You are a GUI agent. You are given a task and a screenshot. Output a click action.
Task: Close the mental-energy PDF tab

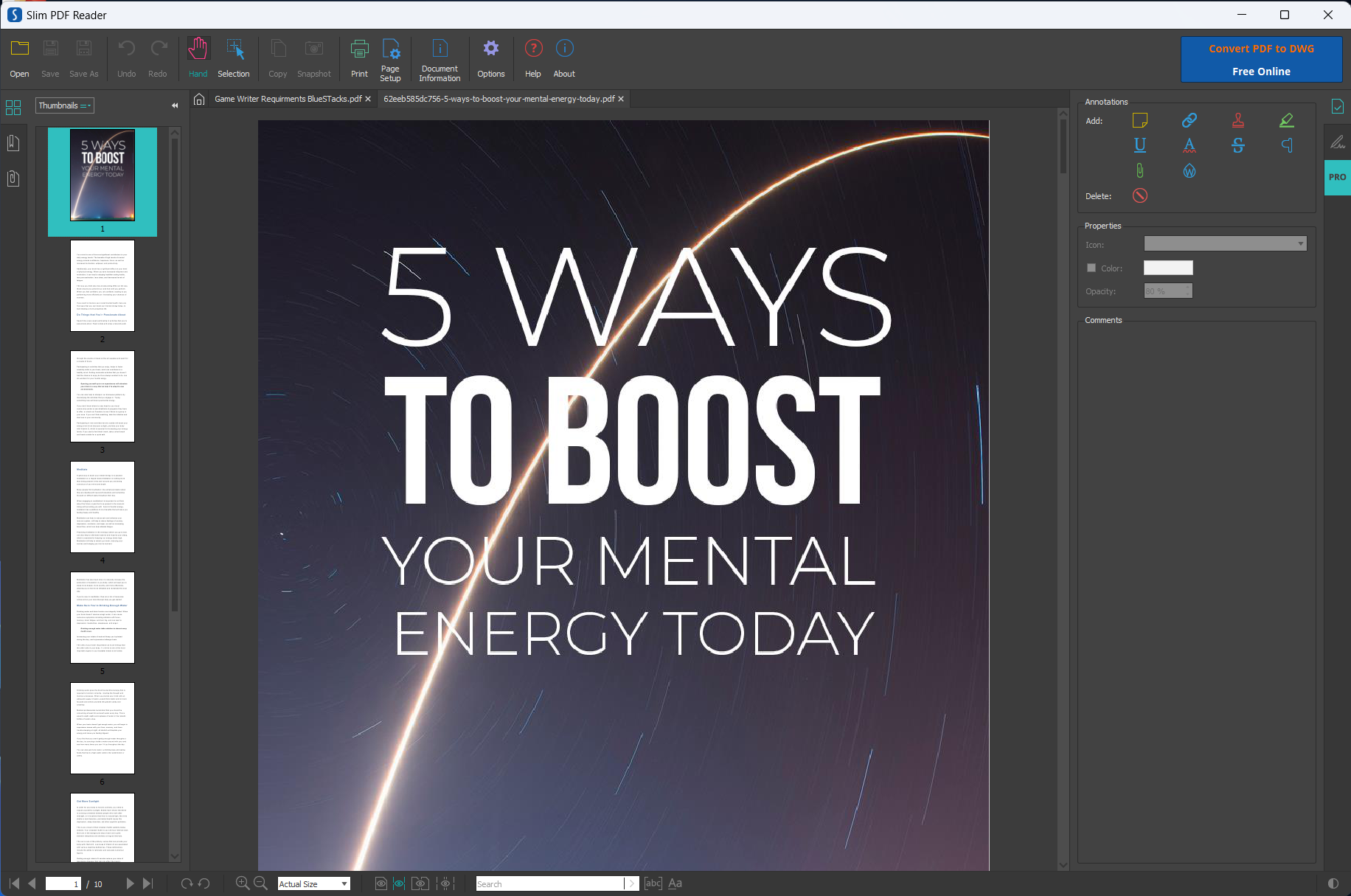(x=621, y=99)
